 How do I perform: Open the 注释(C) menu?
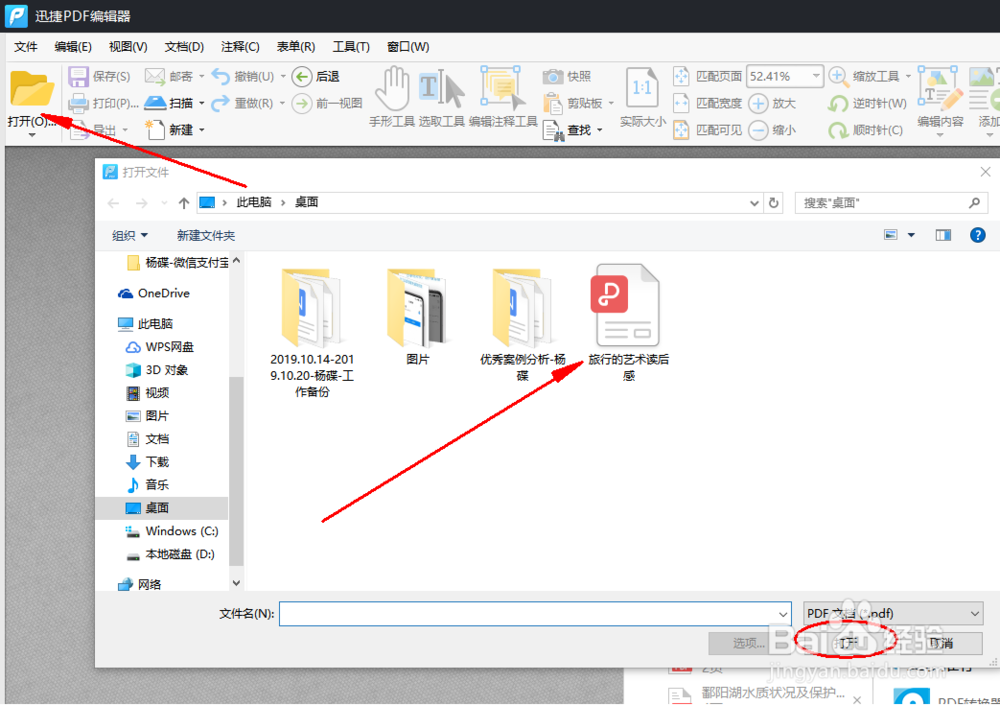pyautogui.click(x=238, y=46)
